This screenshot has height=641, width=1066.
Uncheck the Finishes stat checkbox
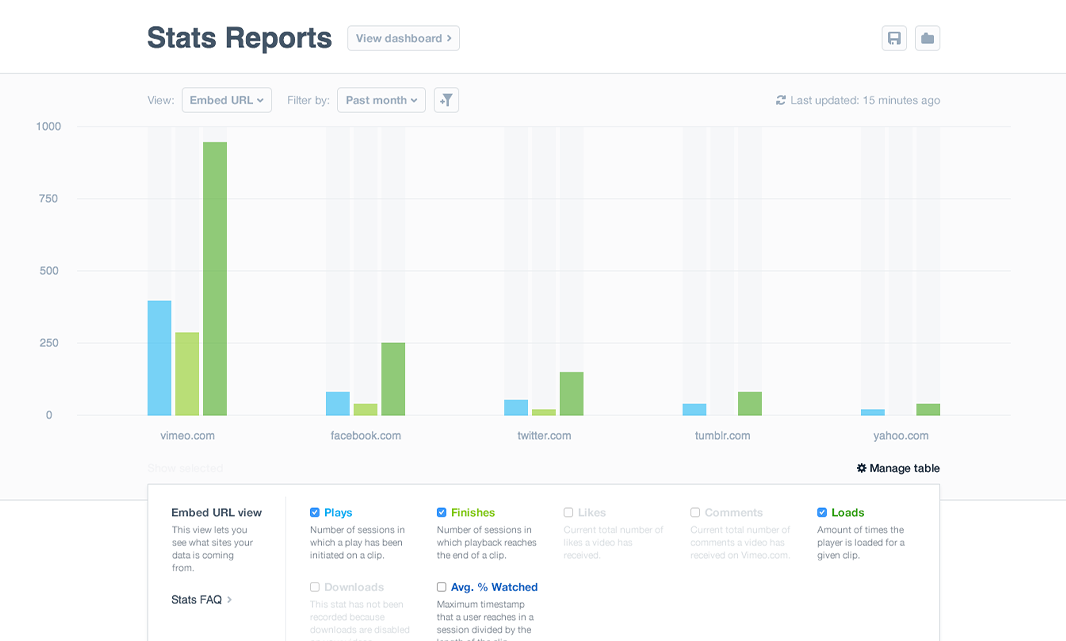pyautogui.click(x=442, y=513)
